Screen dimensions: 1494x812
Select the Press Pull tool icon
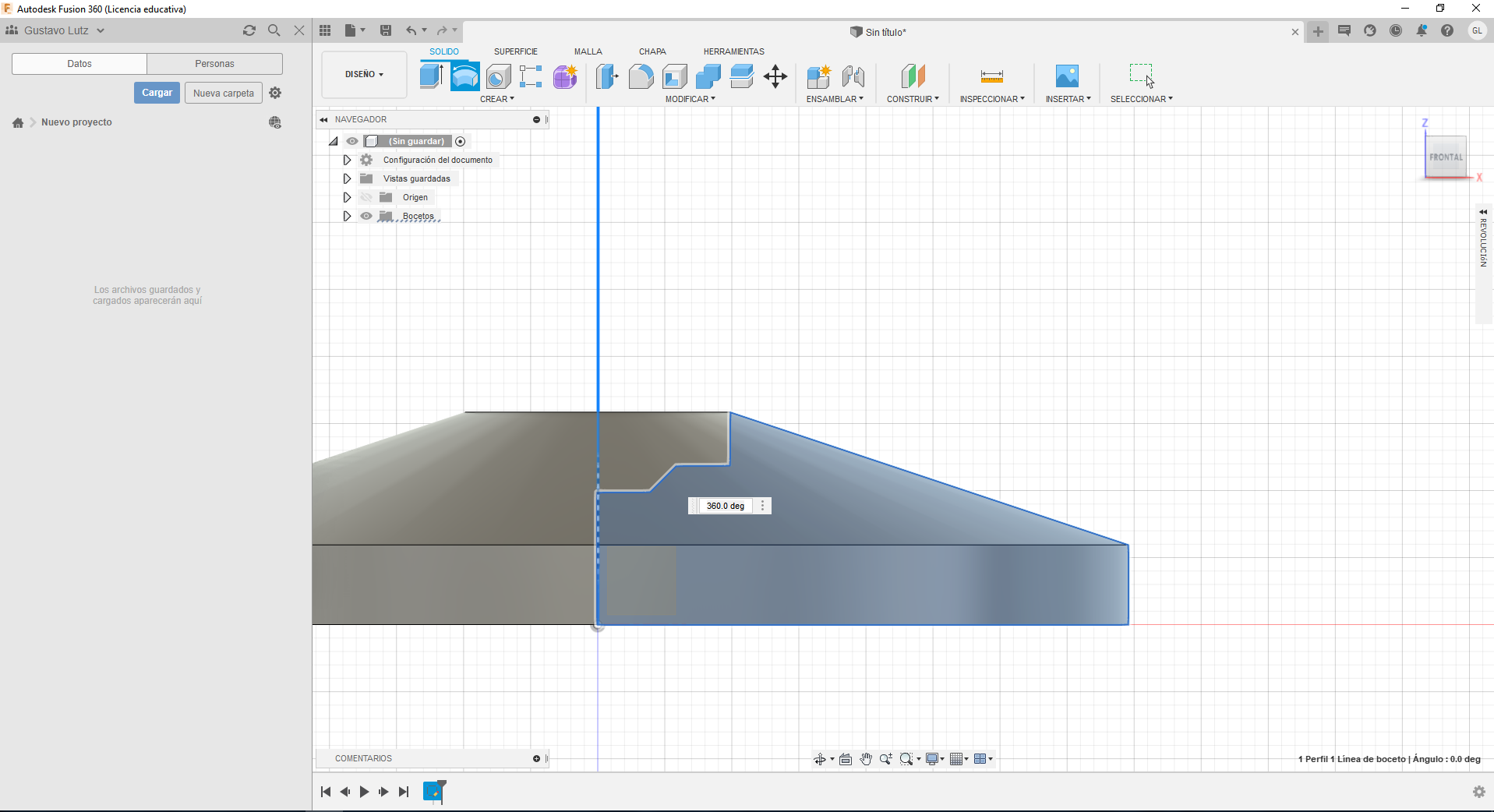[x=607, y=76]
